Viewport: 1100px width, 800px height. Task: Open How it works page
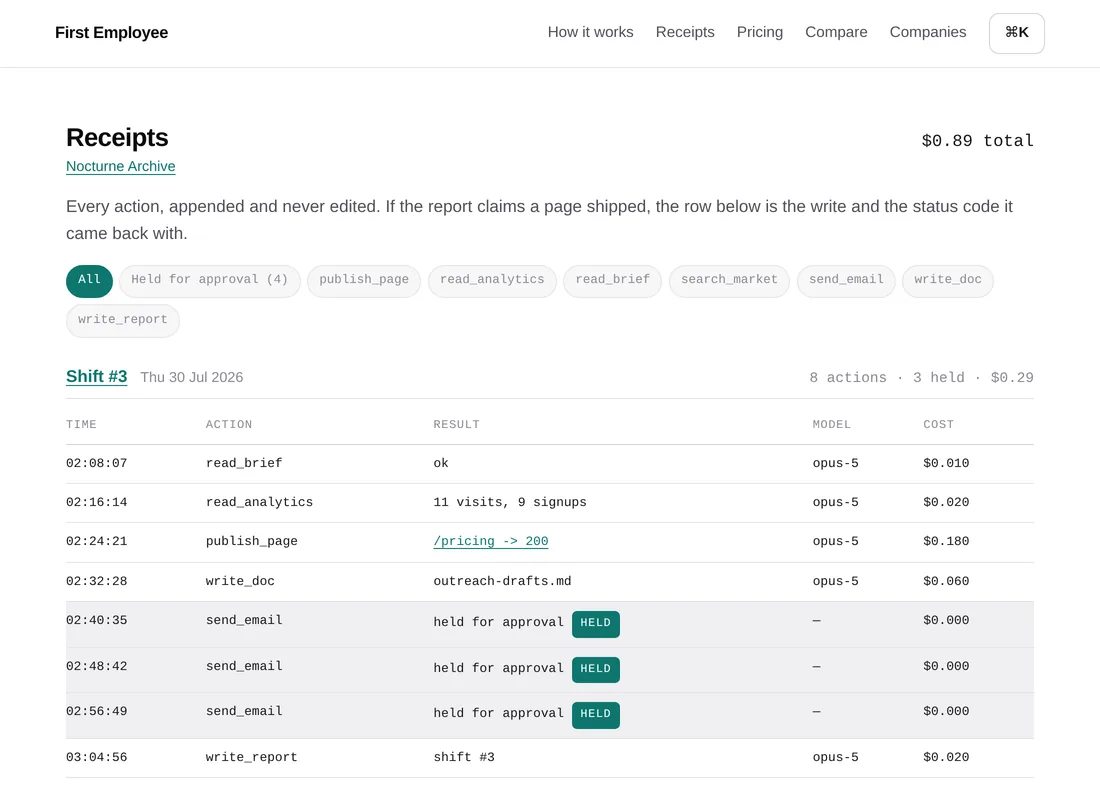click(591, 32)
